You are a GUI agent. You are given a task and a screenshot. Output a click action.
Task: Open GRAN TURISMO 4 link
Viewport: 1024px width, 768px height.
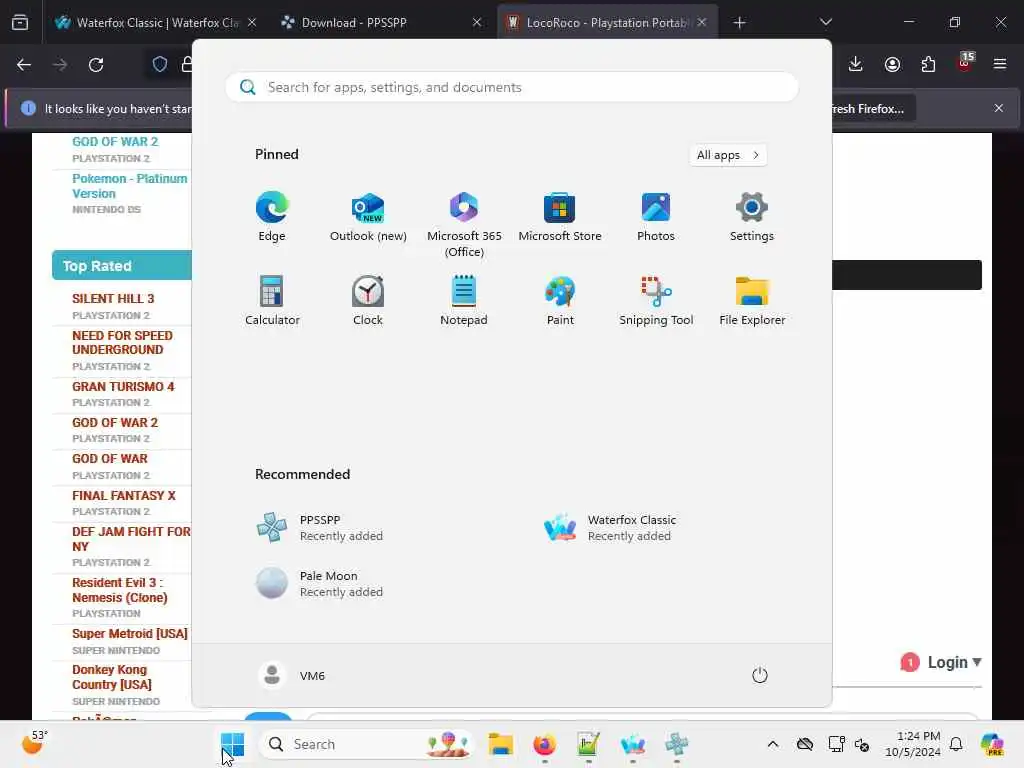click(123, 386)
